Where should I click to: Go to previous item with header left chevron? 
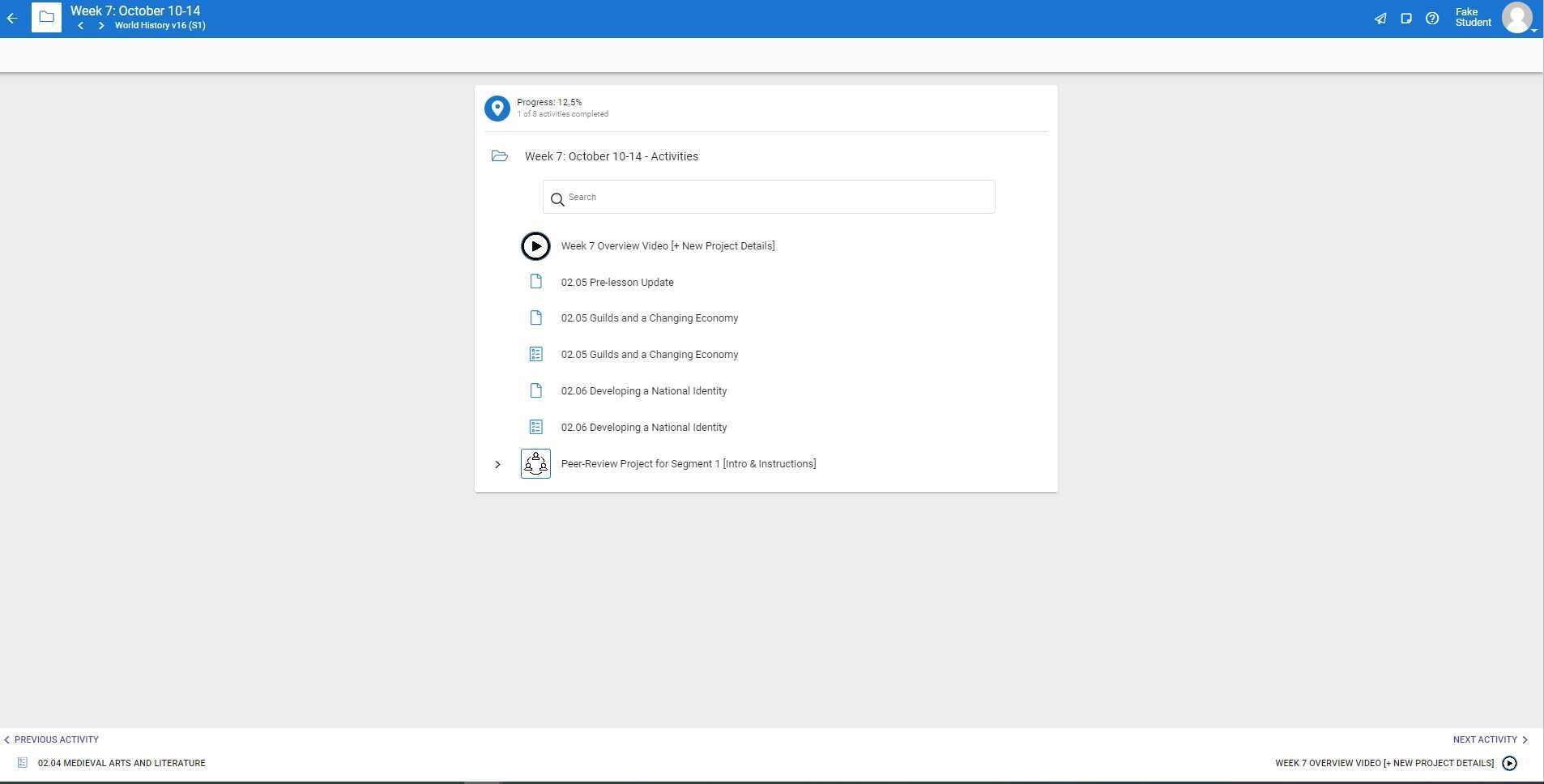81,26
